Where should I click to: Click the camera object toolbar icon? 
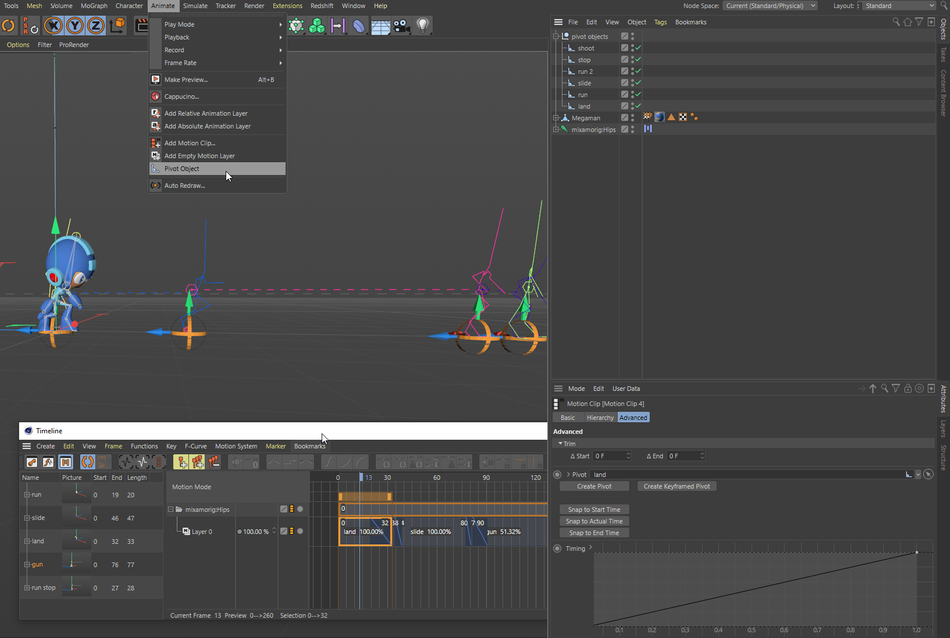pyautogui.click(x=401, y=26)
